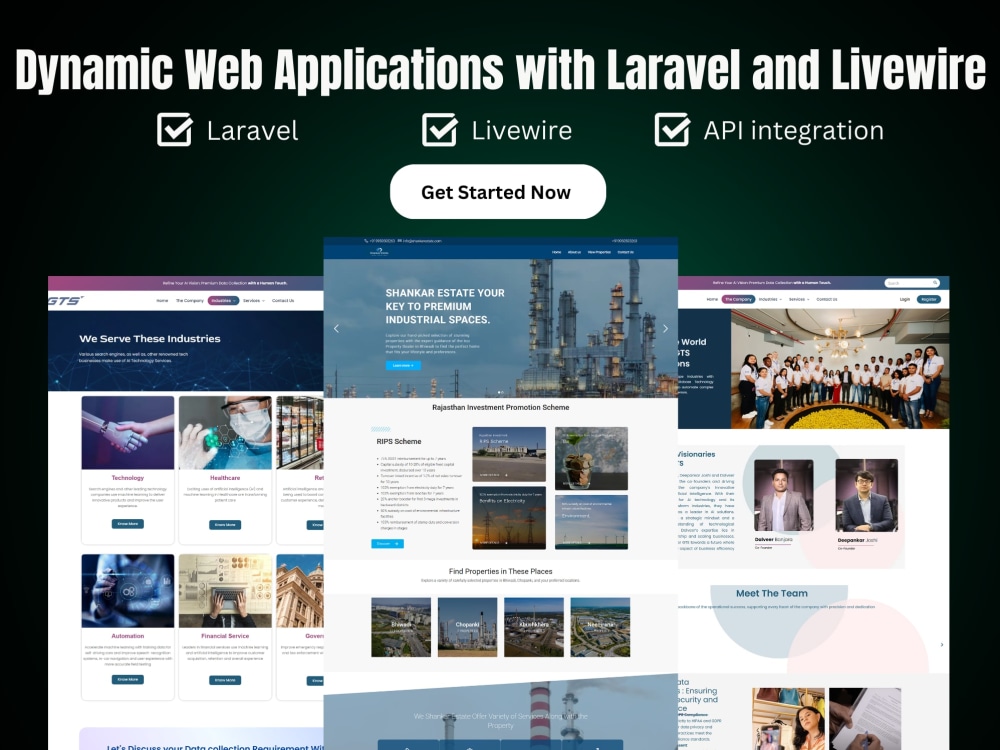
Task: Tick the Laravel checkbox
Action: 174,129
